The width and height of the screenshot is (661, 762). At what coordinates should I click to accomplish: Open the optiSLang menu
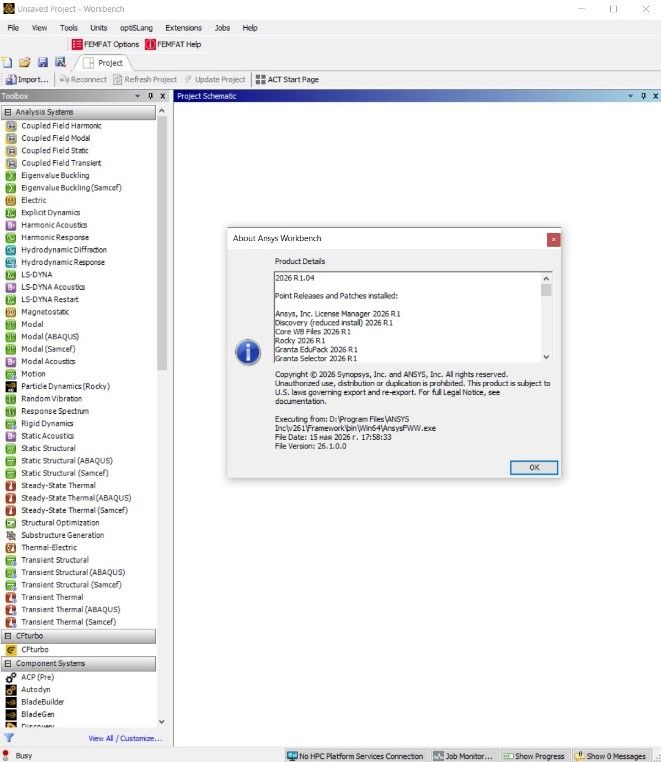tap(136, 28)
